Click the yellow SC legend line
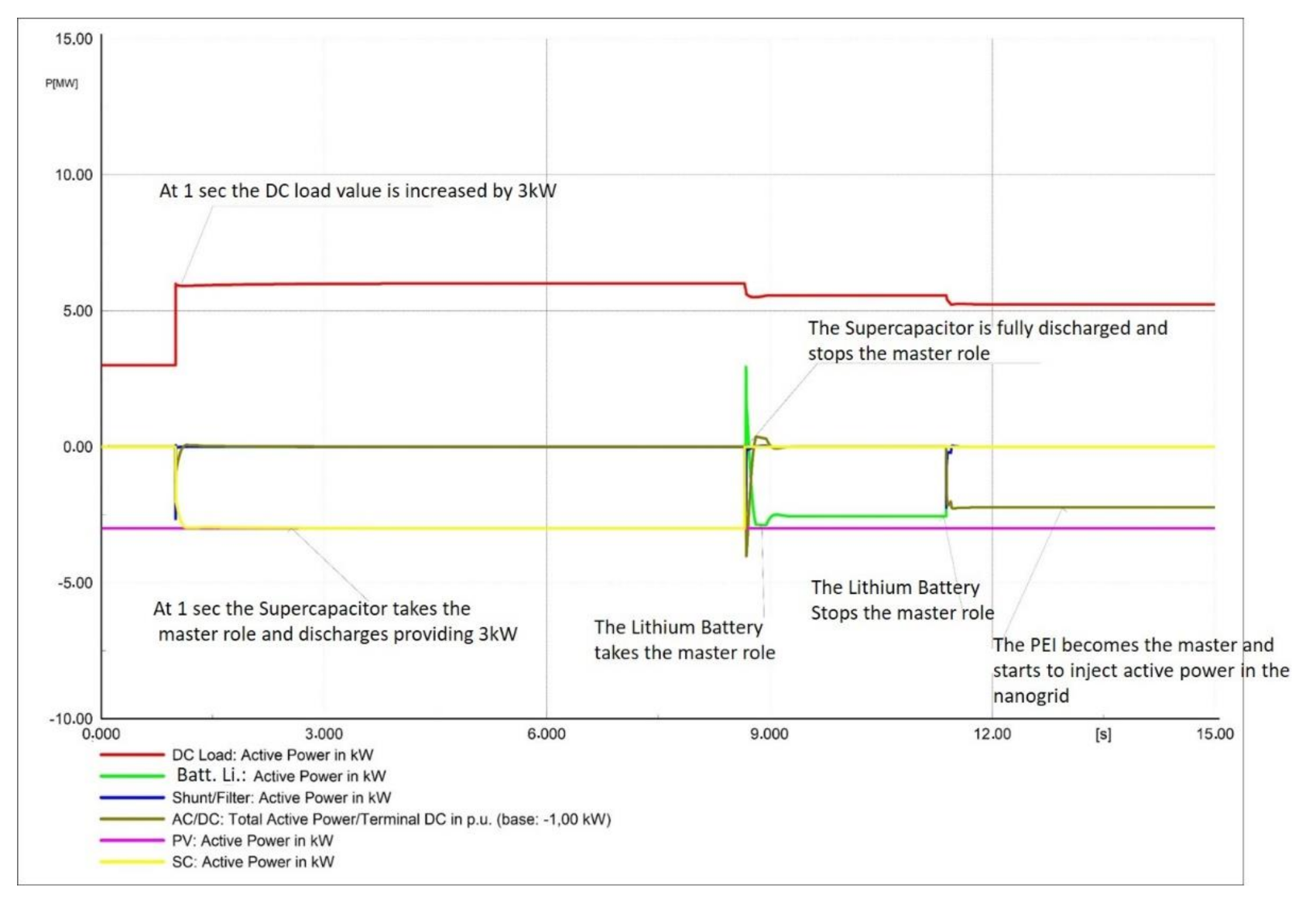 (x=132, y=862)
